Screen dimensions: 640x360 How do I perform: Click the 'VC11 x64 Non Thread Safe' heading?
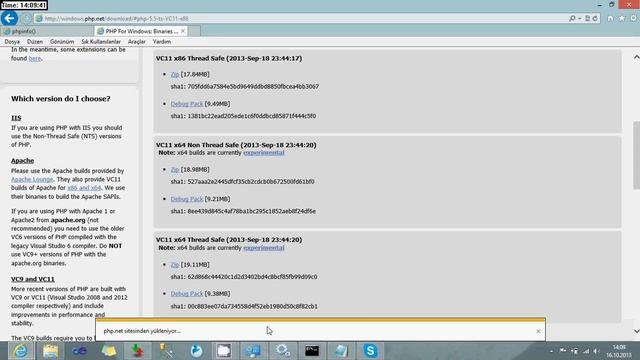(236, 145)
